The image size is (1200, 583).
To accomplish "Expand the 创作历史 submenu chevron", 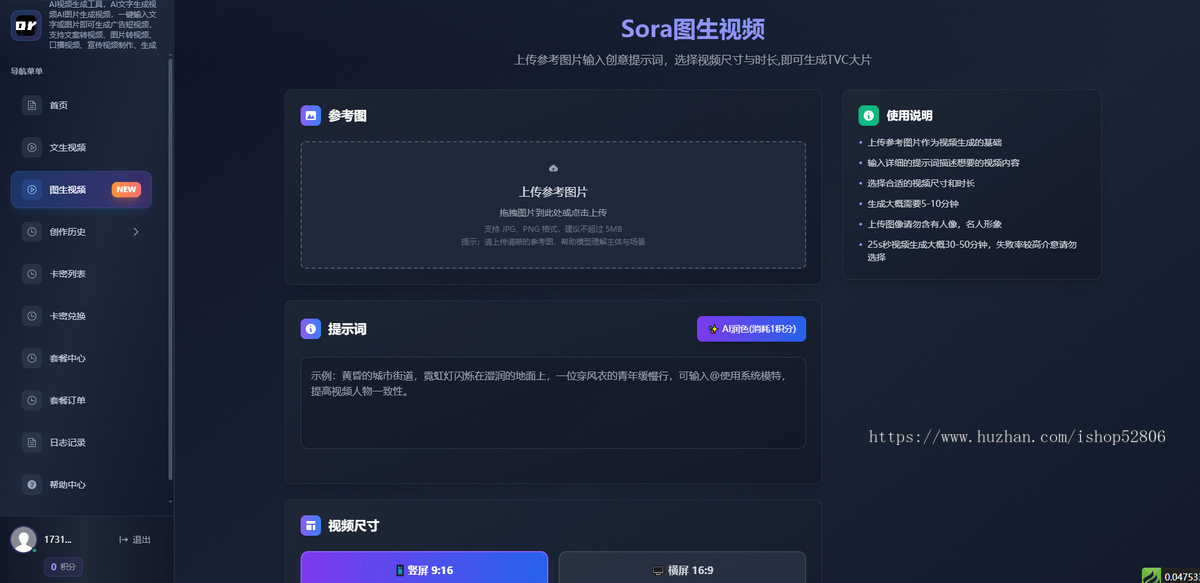I will coord(136,232).
